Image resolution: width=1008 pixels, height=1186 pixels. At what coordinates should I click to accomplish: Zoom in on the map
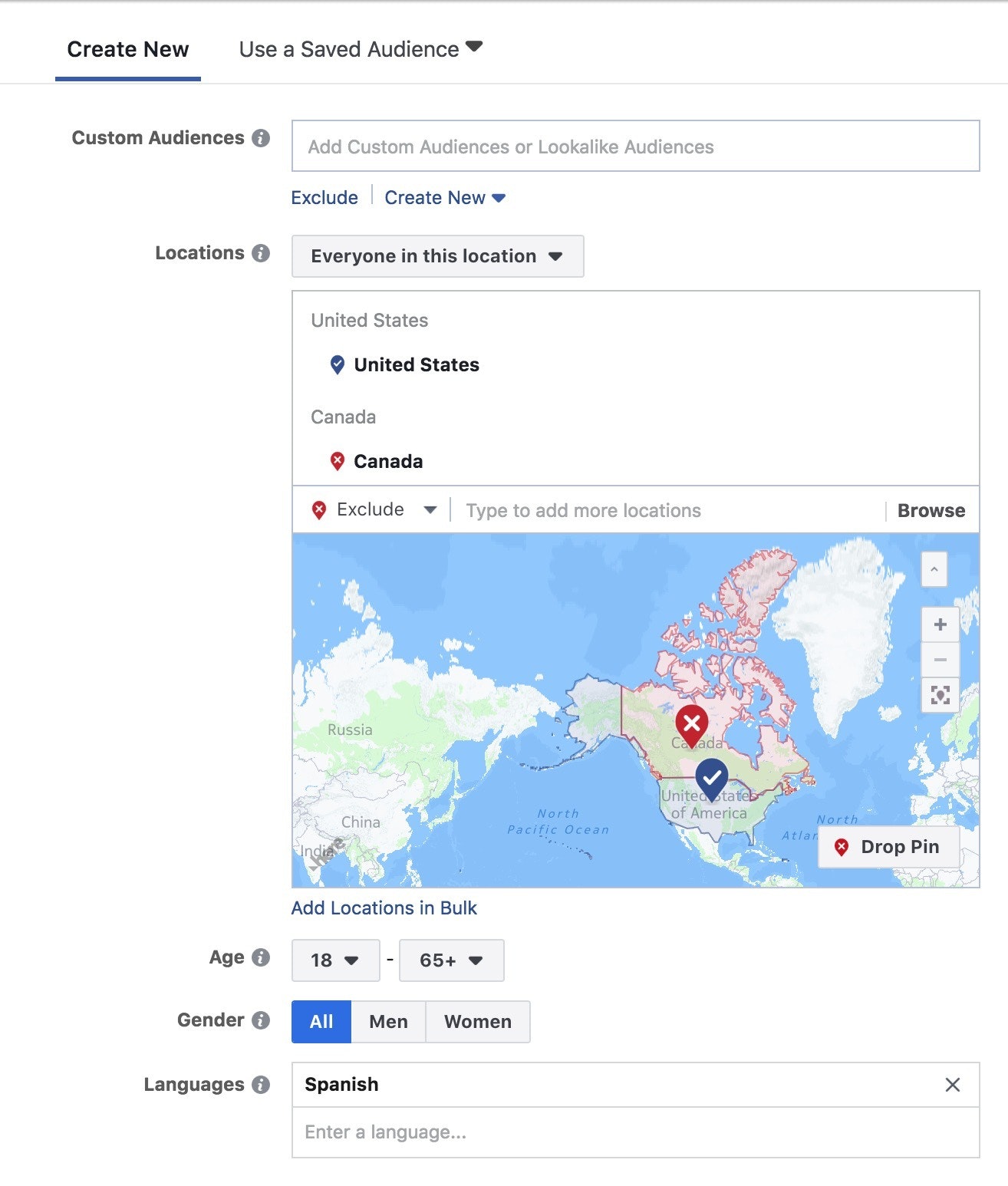click(x=940, y=624)
